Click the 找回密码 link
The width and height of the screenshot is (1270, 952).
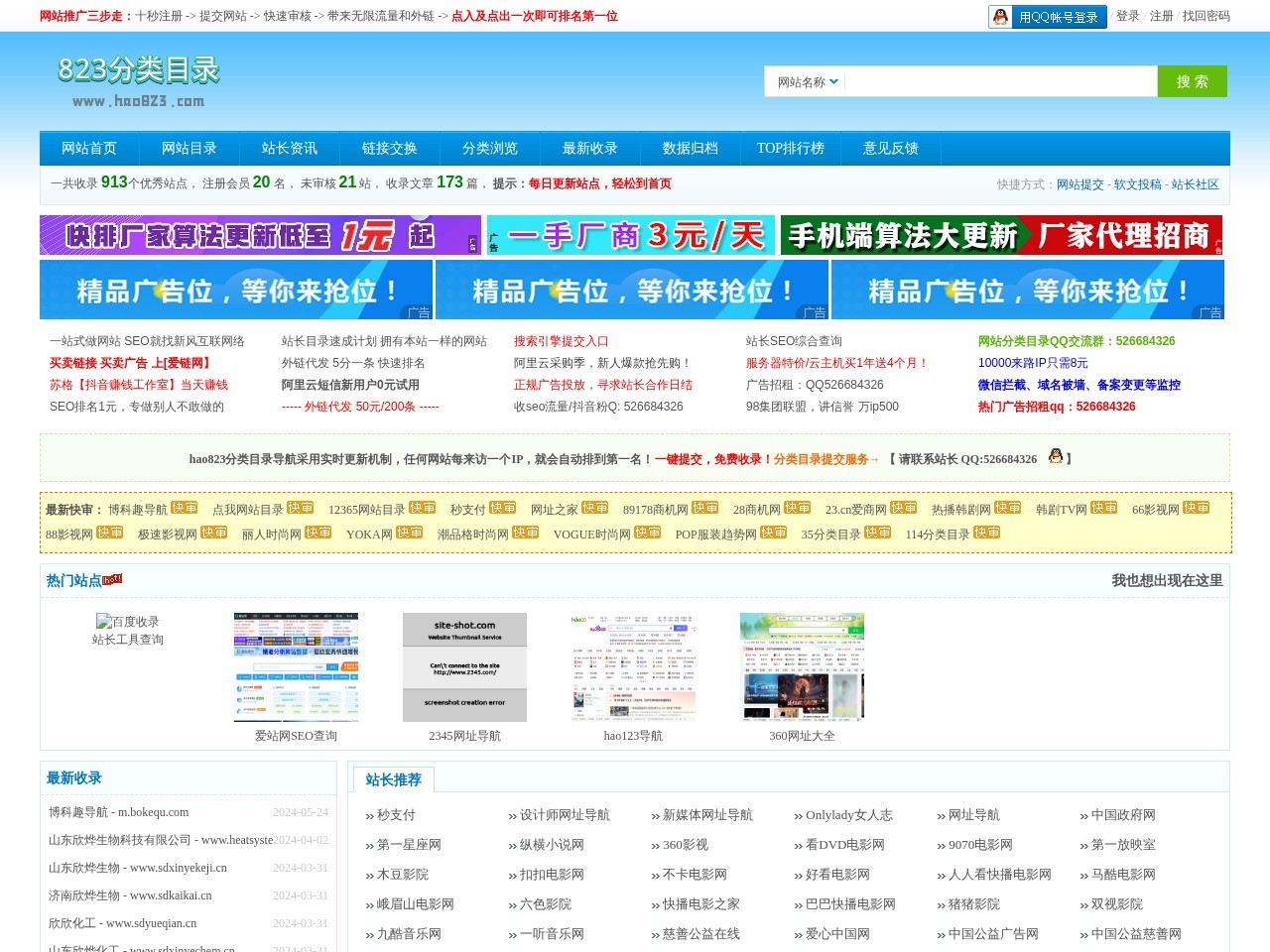[1206, 16]
